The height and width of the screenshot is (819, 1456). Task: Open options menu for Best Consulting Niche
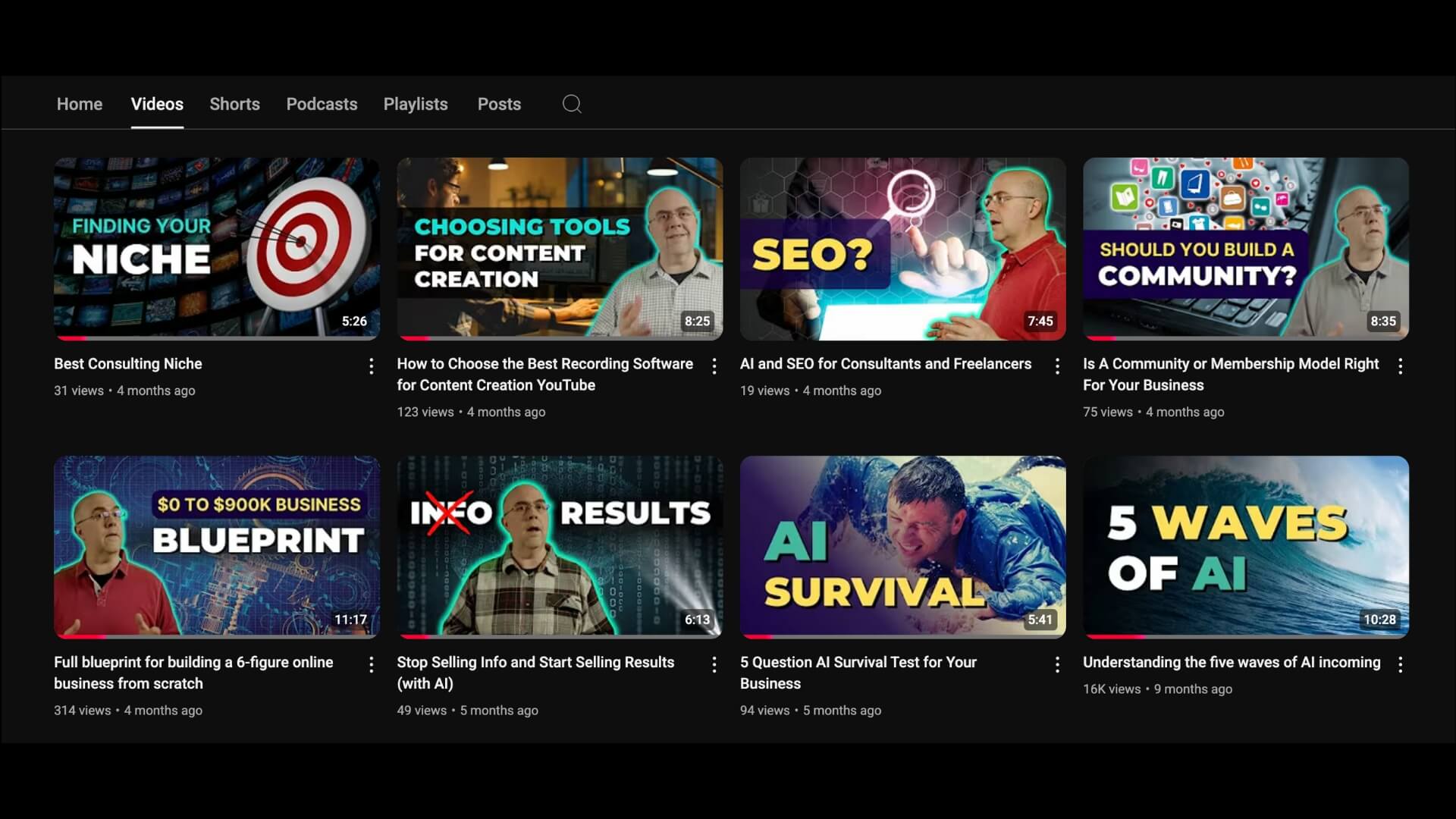[x=371, y=367]
